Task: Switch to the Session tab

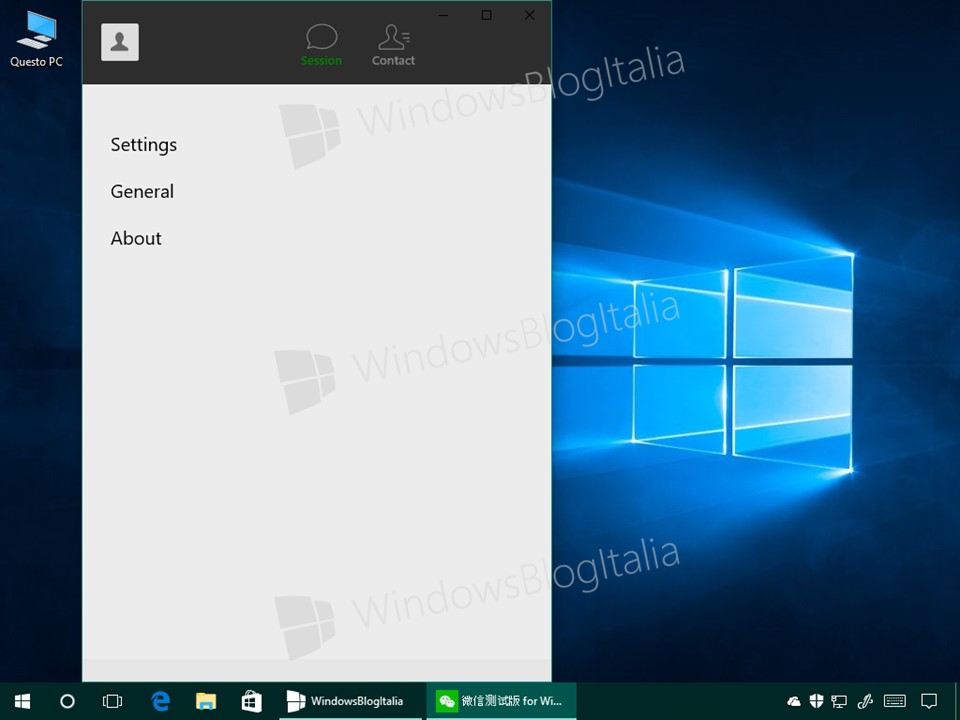Action: (321, 45)
